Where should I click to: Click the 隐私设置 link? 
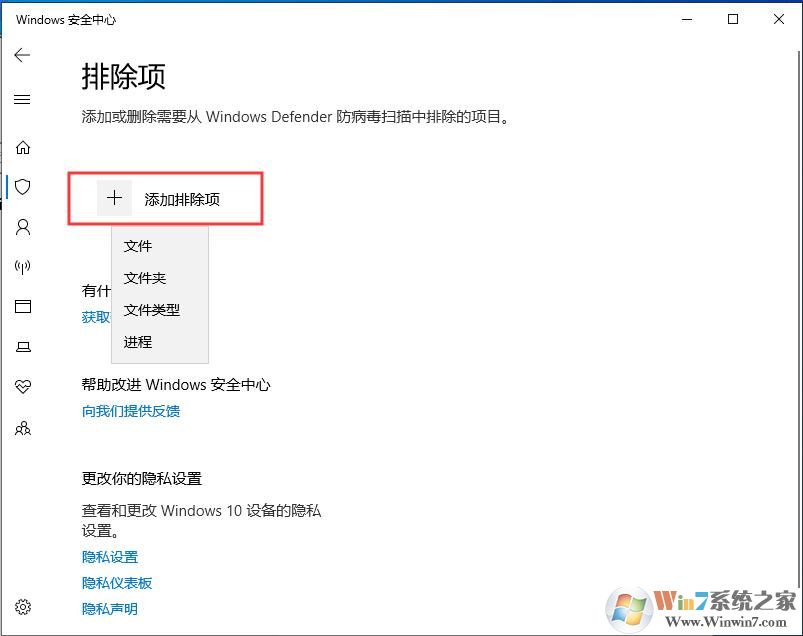point(109,557)
